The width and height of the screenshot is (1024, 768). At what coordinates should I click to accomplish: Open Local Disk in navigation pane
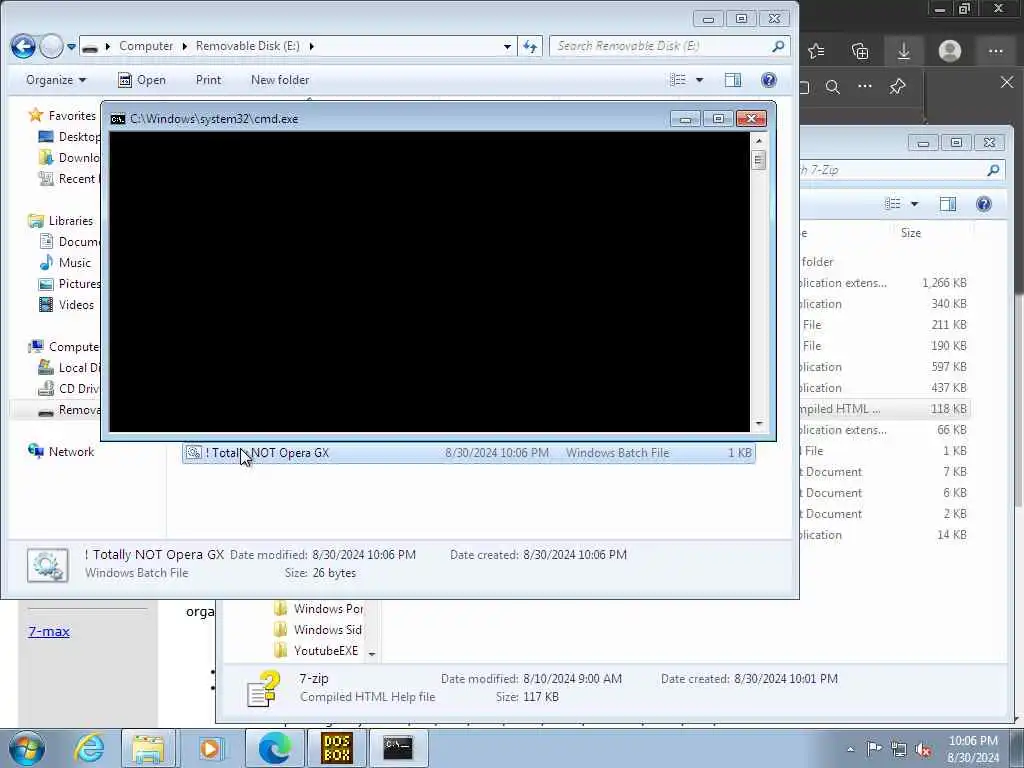(69, 368)
